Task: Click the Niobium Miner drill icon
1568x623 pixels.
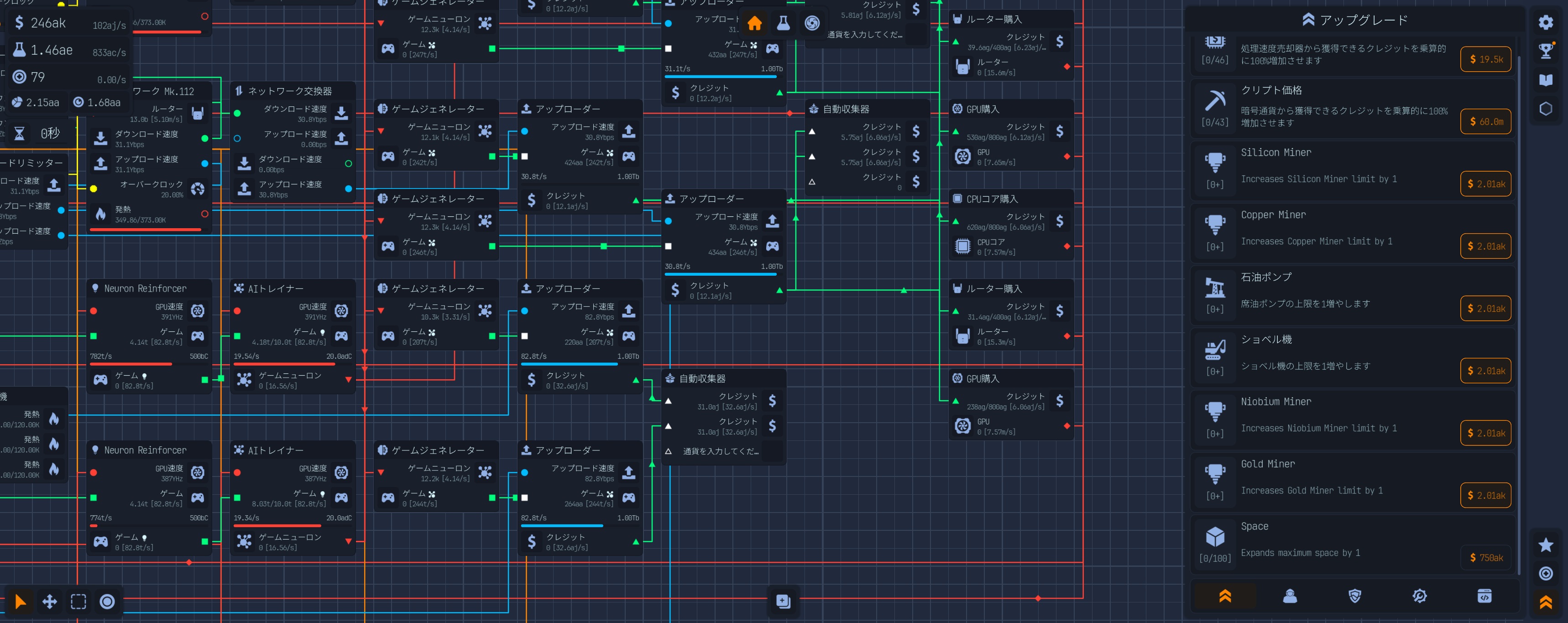Action: pos(1215,411)
